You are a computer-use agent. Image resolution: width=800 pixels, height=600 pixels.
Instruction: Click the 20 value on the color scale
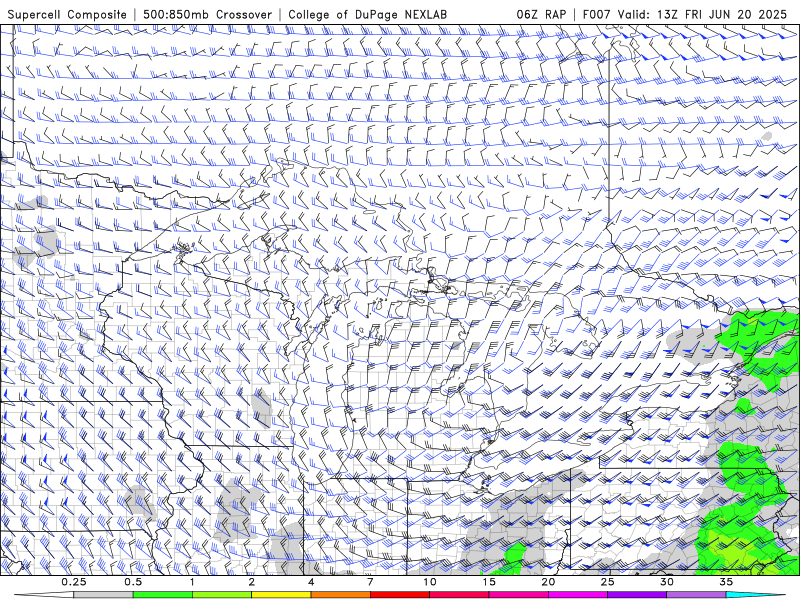tap(548, 582)
